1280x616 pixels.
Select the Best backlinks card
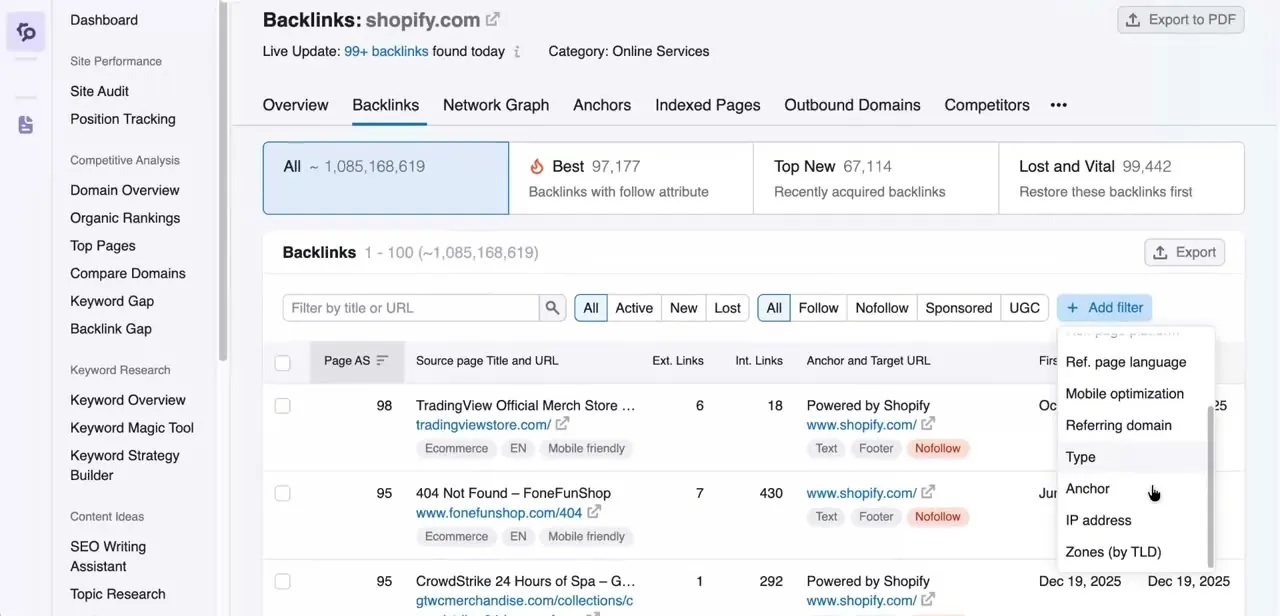[631, 178]
